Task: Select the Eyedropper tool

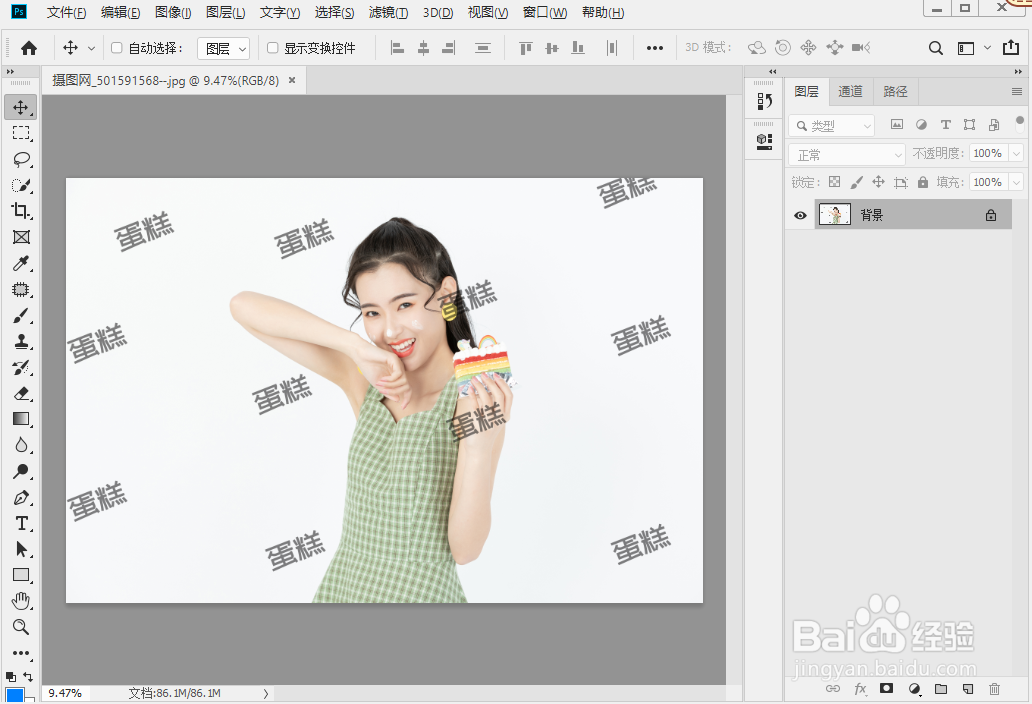Action: [21, 264]
